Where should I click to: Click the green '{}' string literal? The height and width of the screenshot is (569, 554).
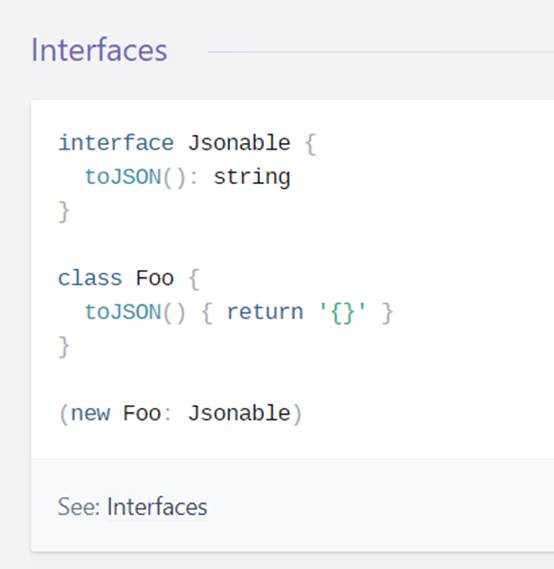(342, 312)
